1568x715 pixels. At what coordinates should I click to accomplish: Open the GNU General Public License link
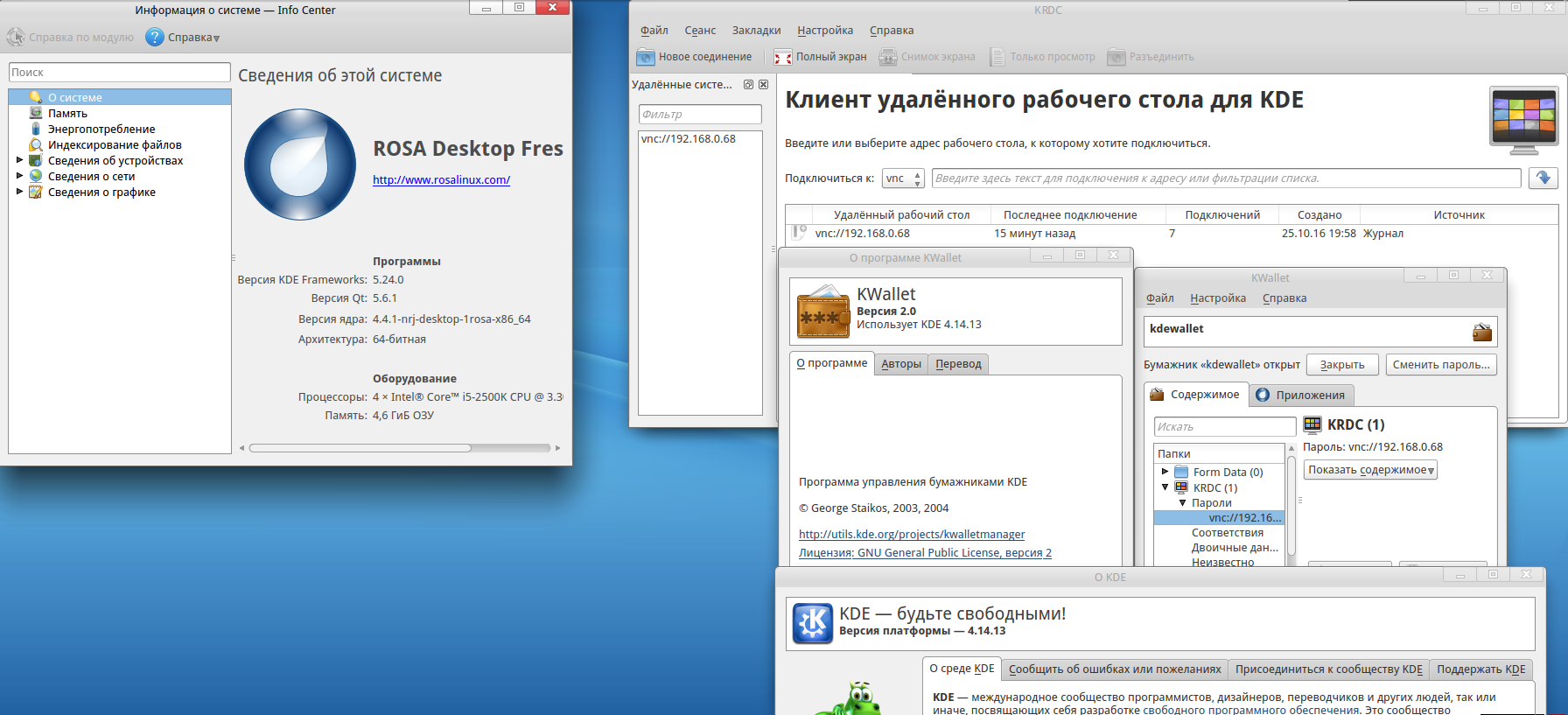(925, 553)
